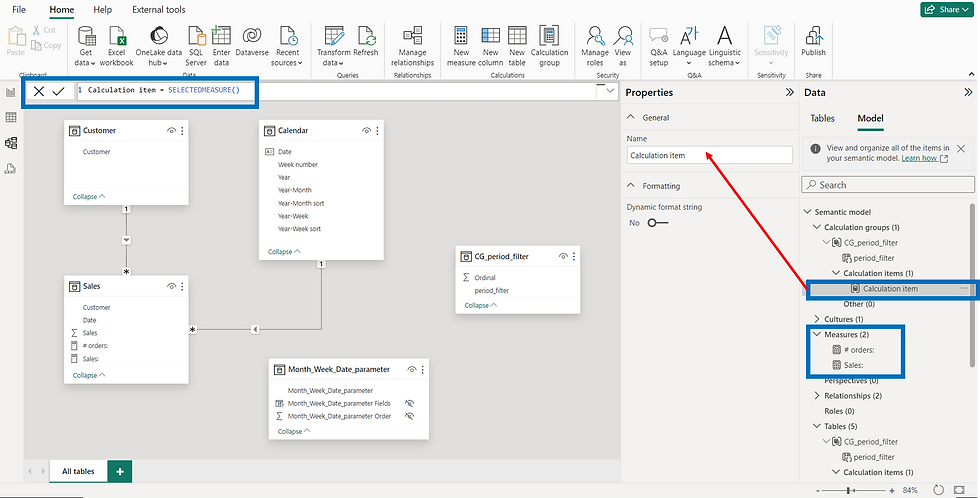Select the SQL Server source
980x498 pixels.
tap(196, 46)
